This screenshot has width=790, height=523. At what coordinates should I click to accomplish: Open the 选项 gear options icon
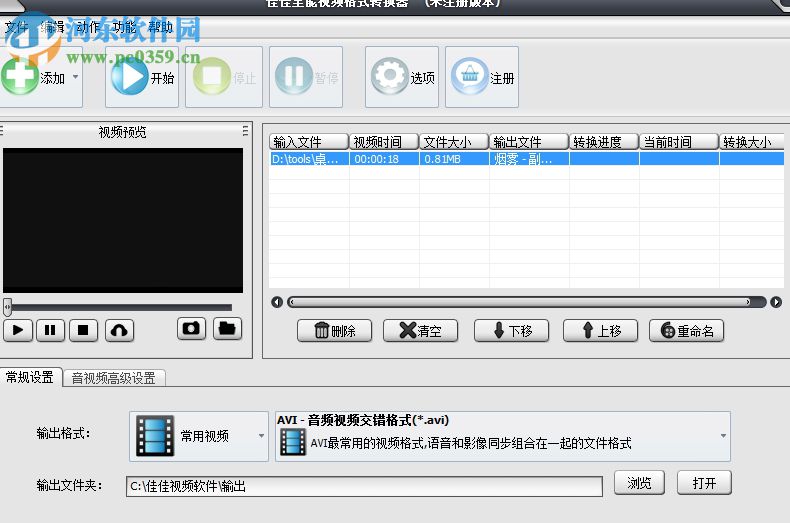point(389,76)
